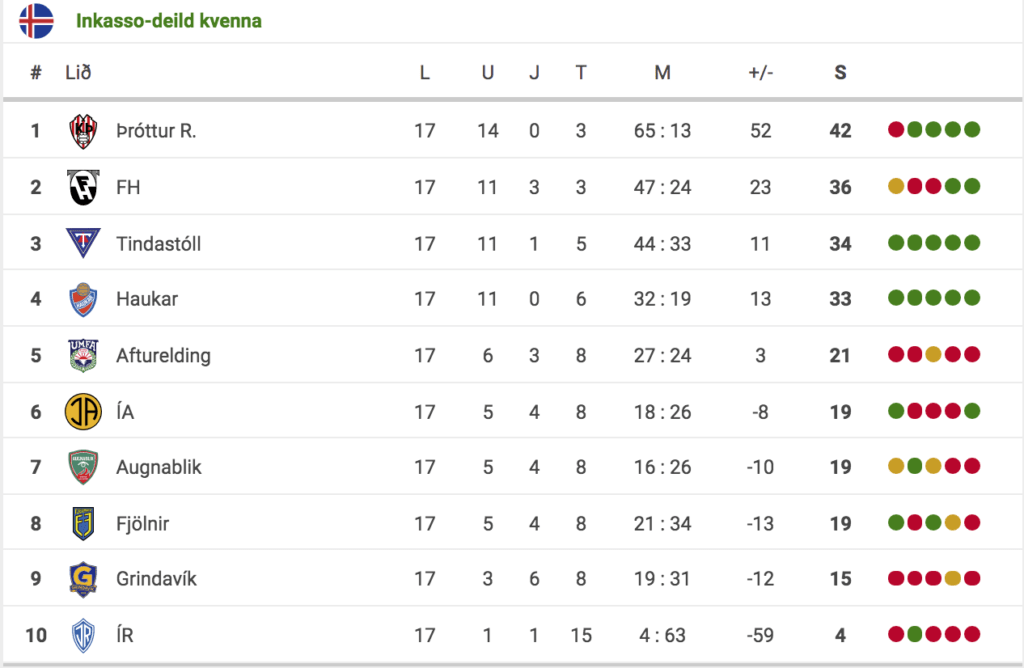
Task: Click the Afturelding UMFA emblem
Action: coord(83,355)
